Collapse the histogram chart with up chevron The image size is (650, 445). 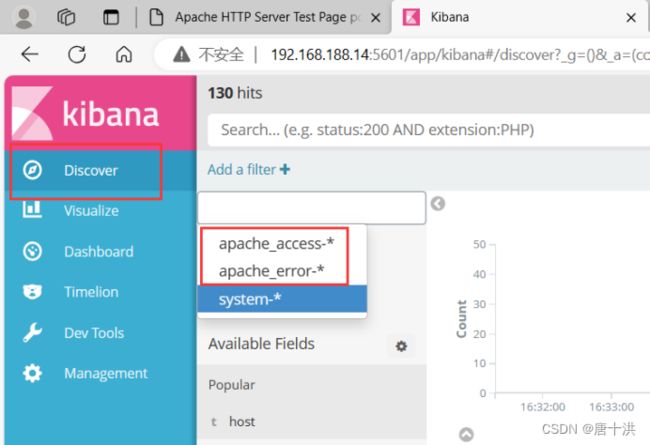click(x=466, y=434)
